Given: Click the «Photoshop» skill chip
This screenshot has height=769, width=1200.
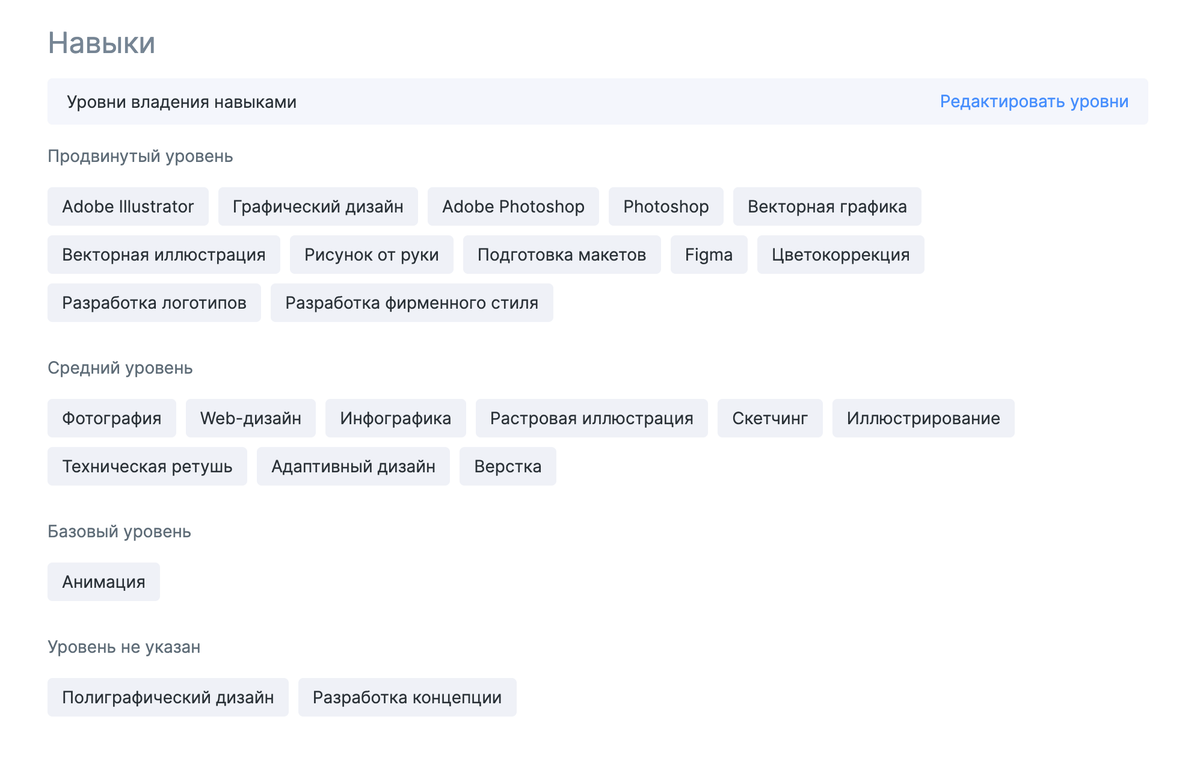Looking at the screenshot, I should (666, 206).
